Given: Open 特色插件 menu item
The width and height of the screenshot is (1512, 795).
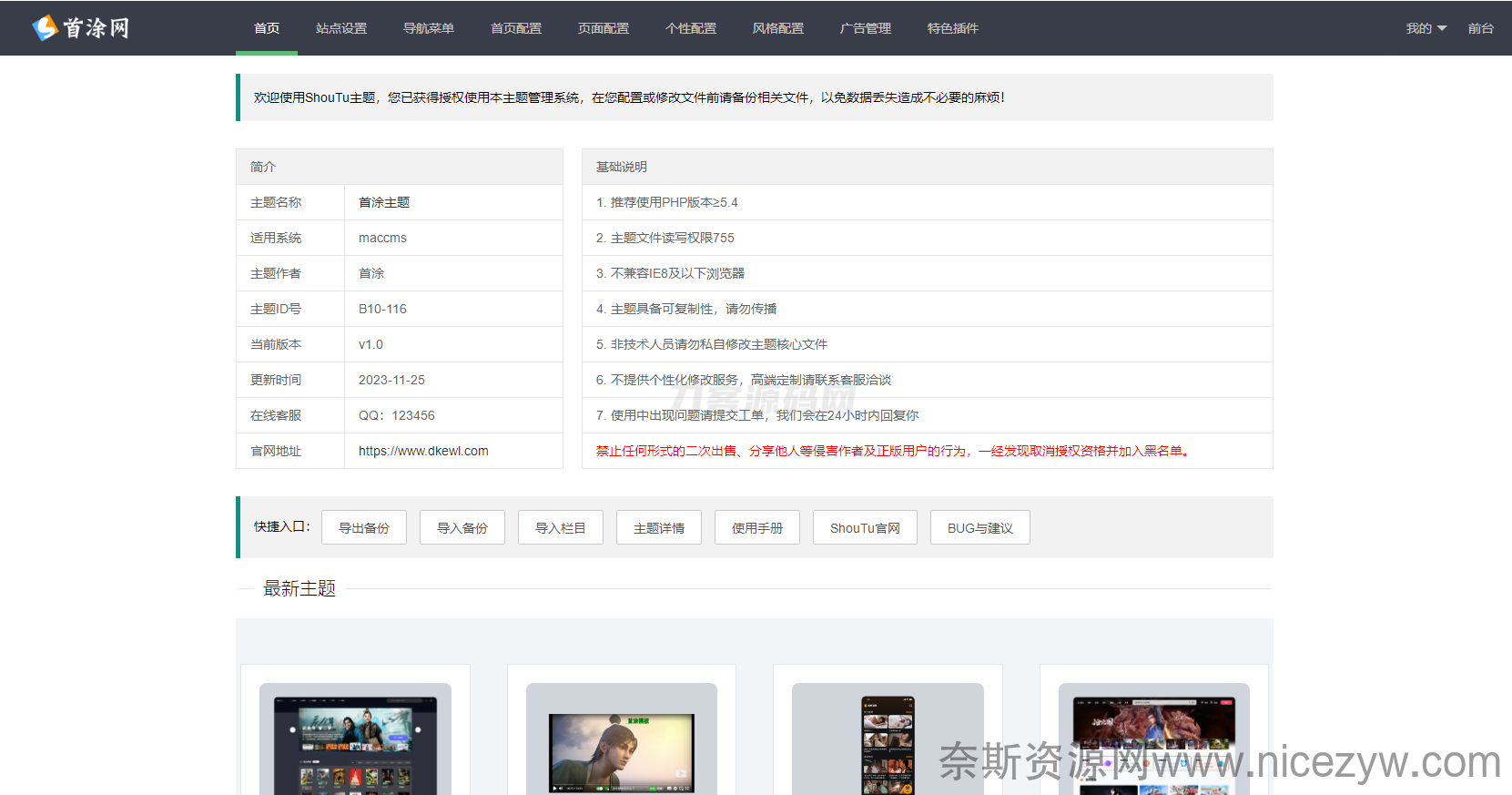Looking at the screenshot, I should point(953,28).
